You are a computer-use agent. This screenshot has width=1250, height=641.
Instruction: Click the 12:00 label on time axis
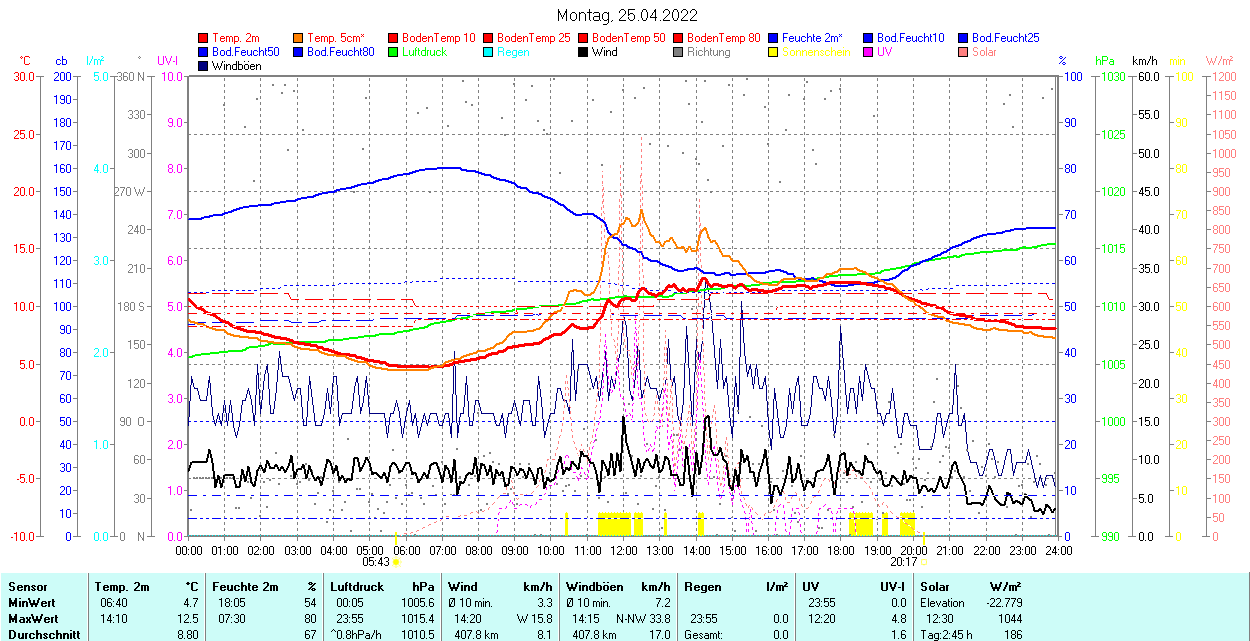pyautogui.click(x=624, y=550)
